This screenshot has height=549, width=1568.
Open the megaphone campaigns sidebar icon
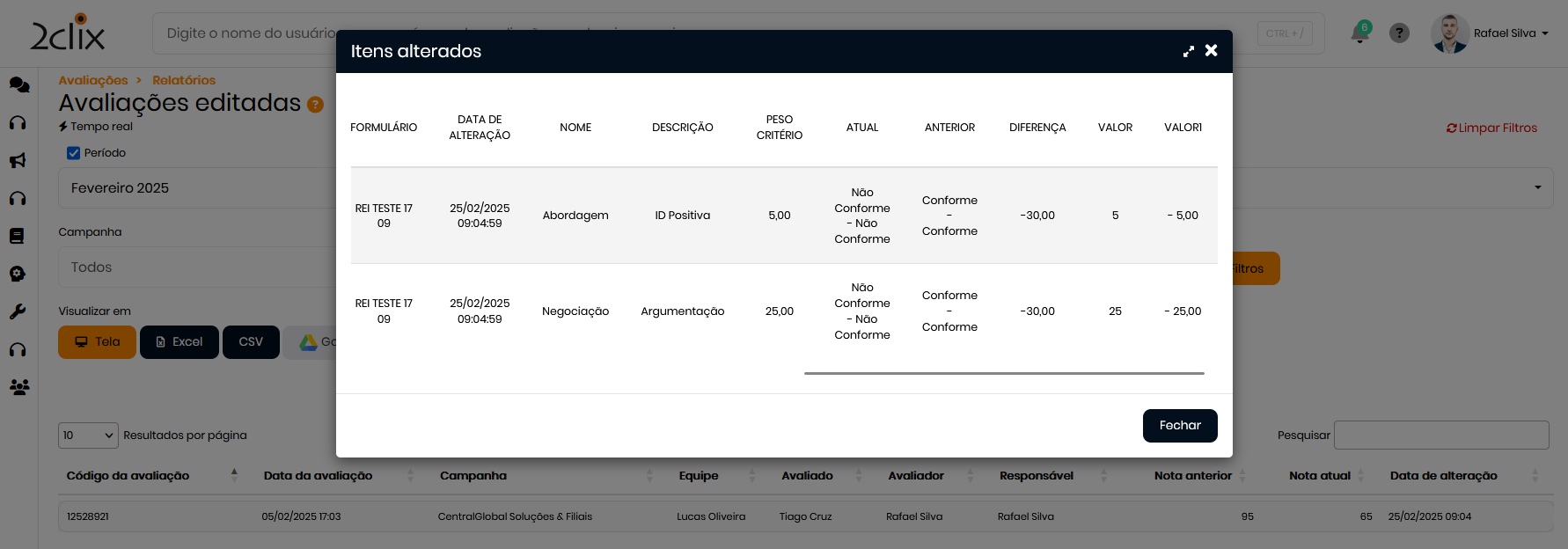pyautogui.click(x=18, y=160)
